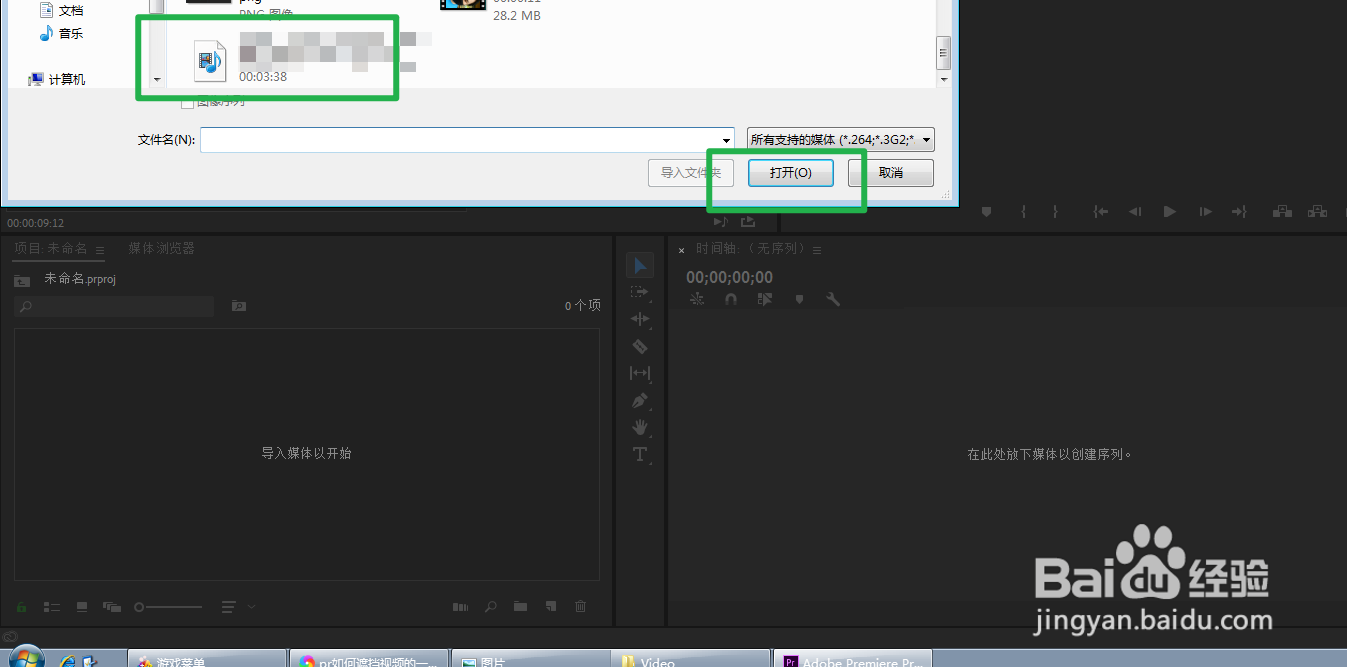Image resolution: width=1347 pixels, height=667 pixels.
Task: Toggle Linked Selection in the timeline
Action: pyautogui.click(x=765, y=299)
